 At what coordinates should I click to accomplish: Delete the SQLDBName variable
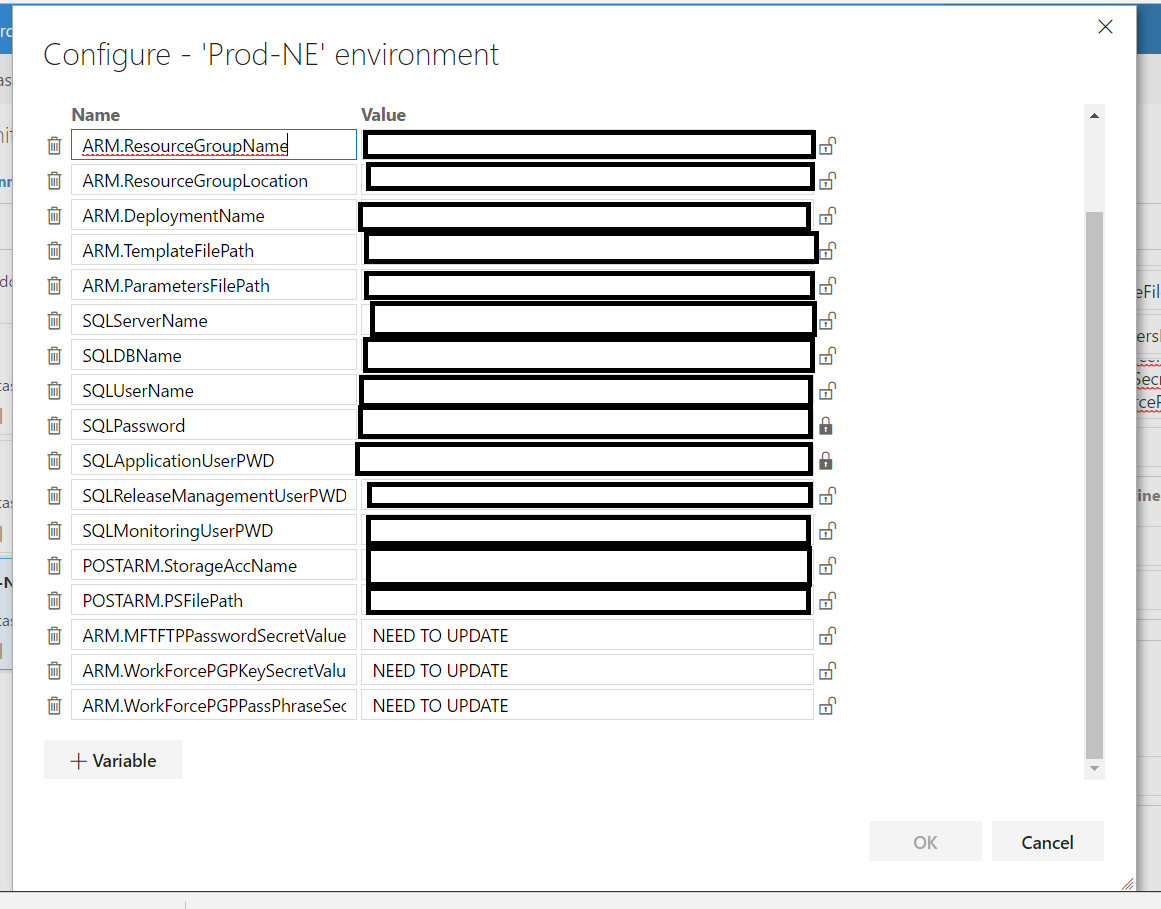pos(54,355)
